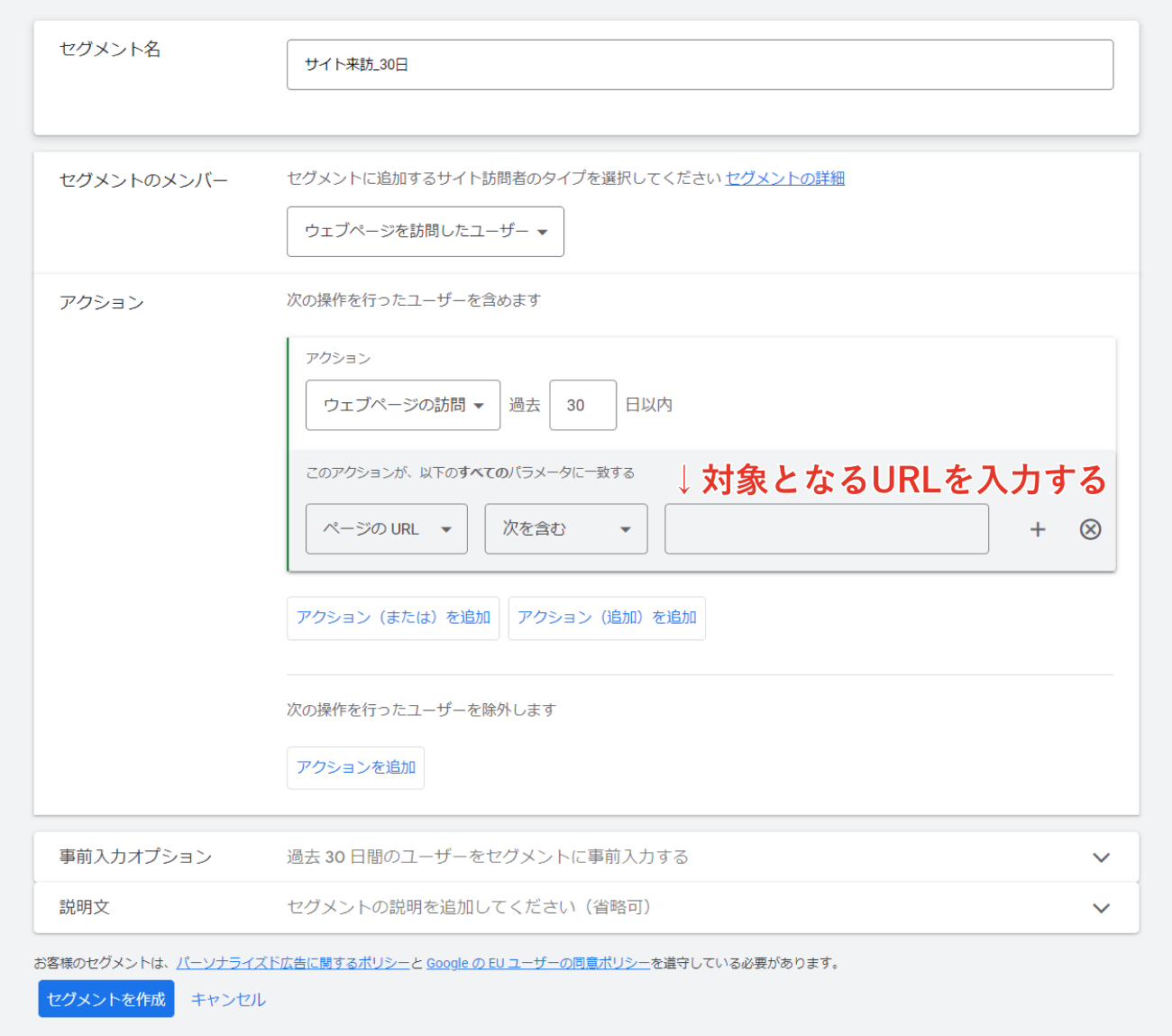1172x1036 pixels.
Task: Open the ウェブページを訪問したユーザー dropdown
Action: click(426, 232)
